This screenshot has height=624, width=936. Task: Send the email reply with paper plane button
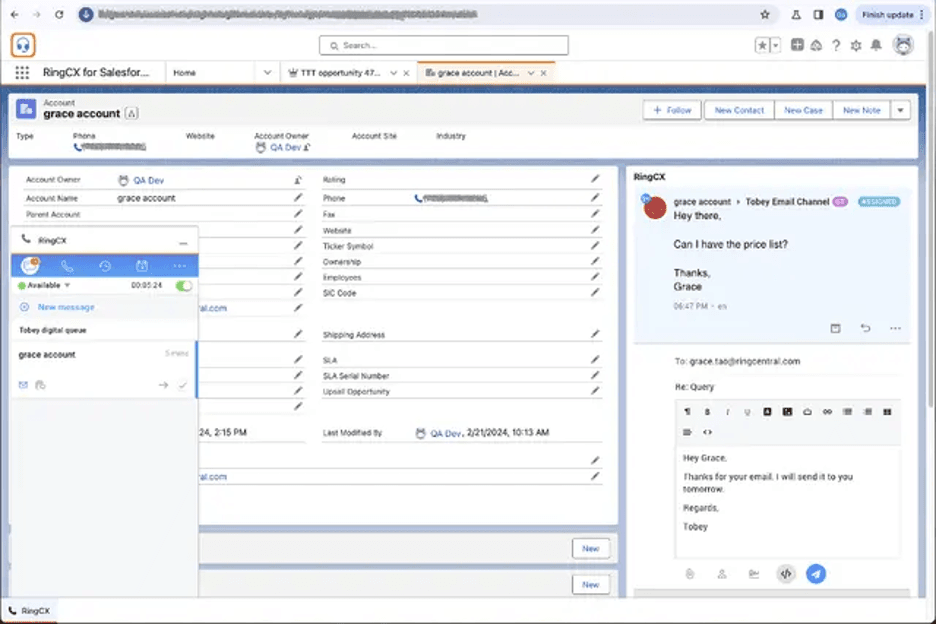(x=816, y=574)
